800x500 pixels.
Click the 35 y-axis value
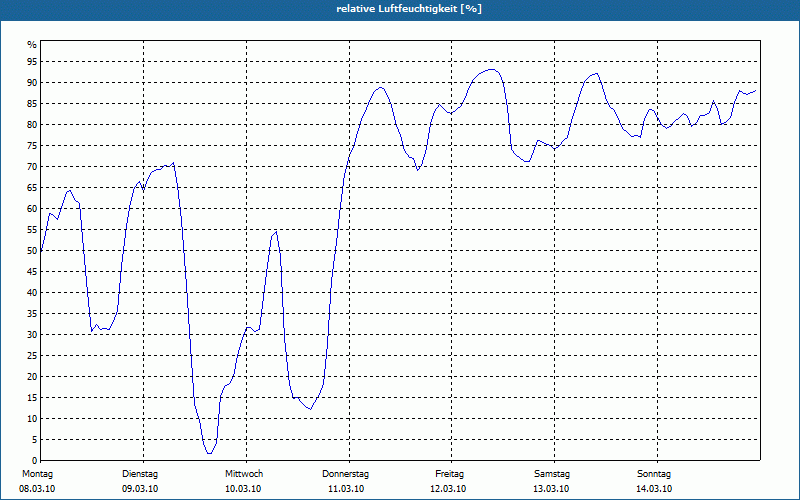pyautogui.click(x=32, y=314)
